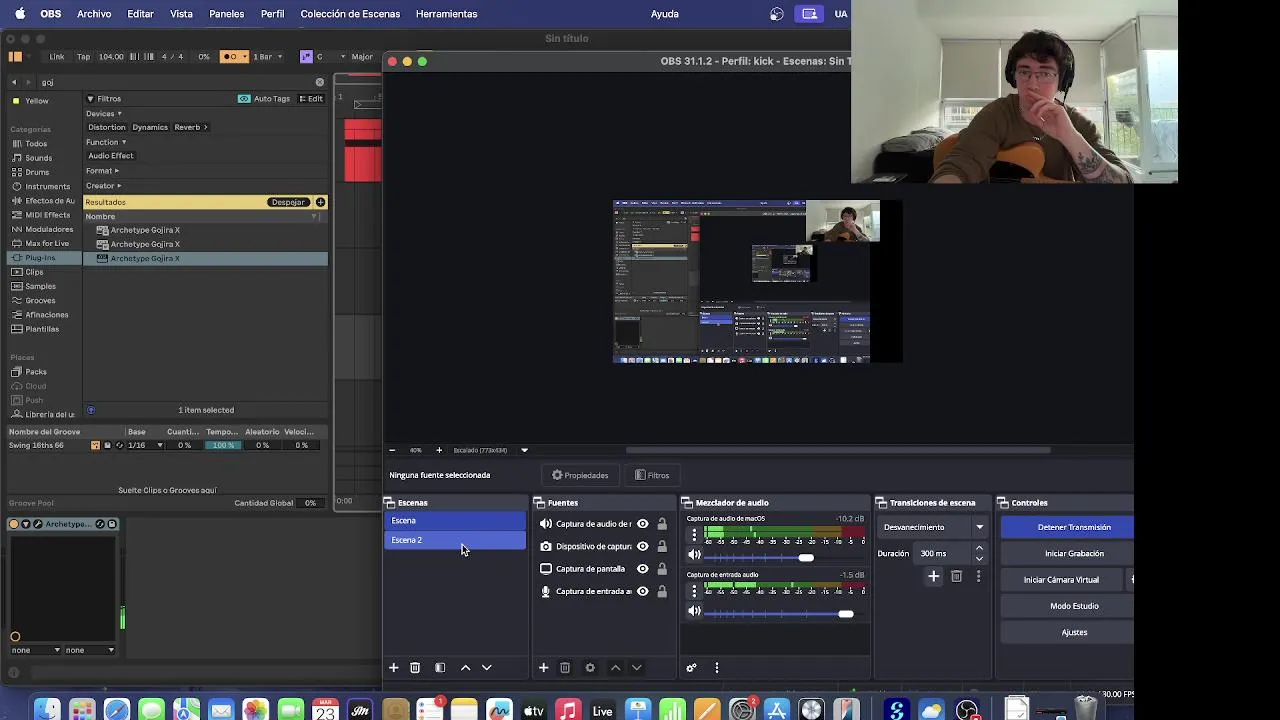Expand Devices filter group
This screenshot has height=720, width=1280.
pyautogui.click(x=104, y=113)
